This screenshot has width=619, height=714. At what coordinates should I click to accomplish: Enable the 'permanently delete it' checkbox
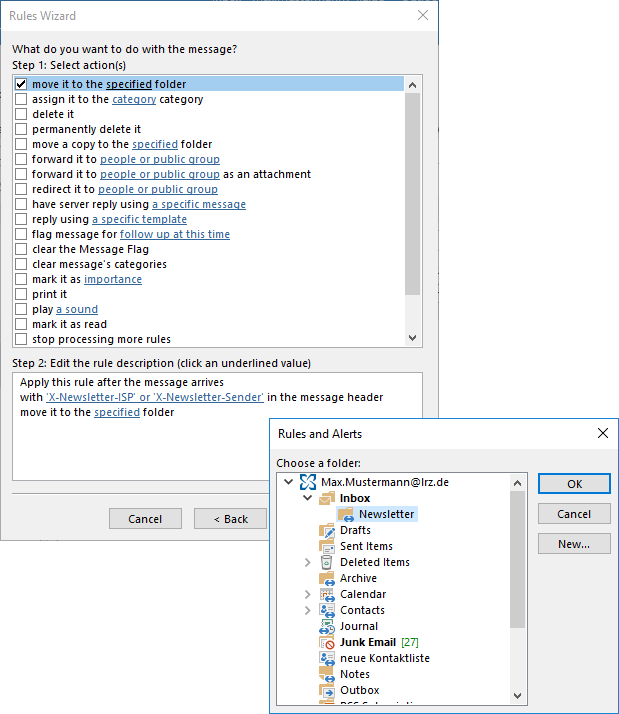(21, 129)
